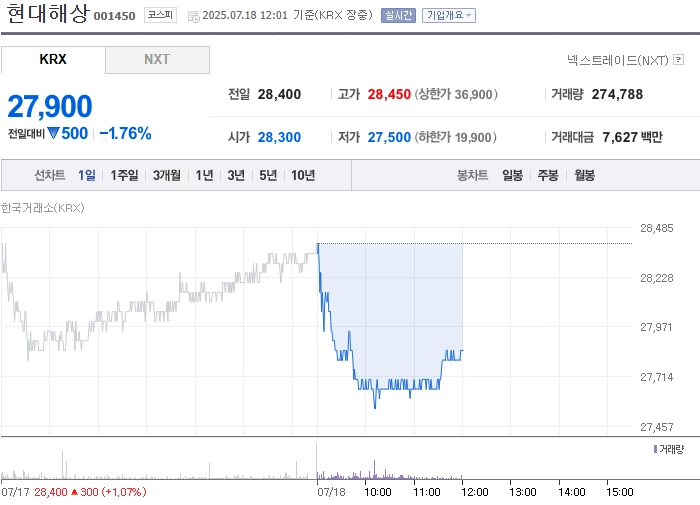Viewport: 700px width, 505px height.
Task: Click the 13:00 time axis marker
Action: [523, 492]
